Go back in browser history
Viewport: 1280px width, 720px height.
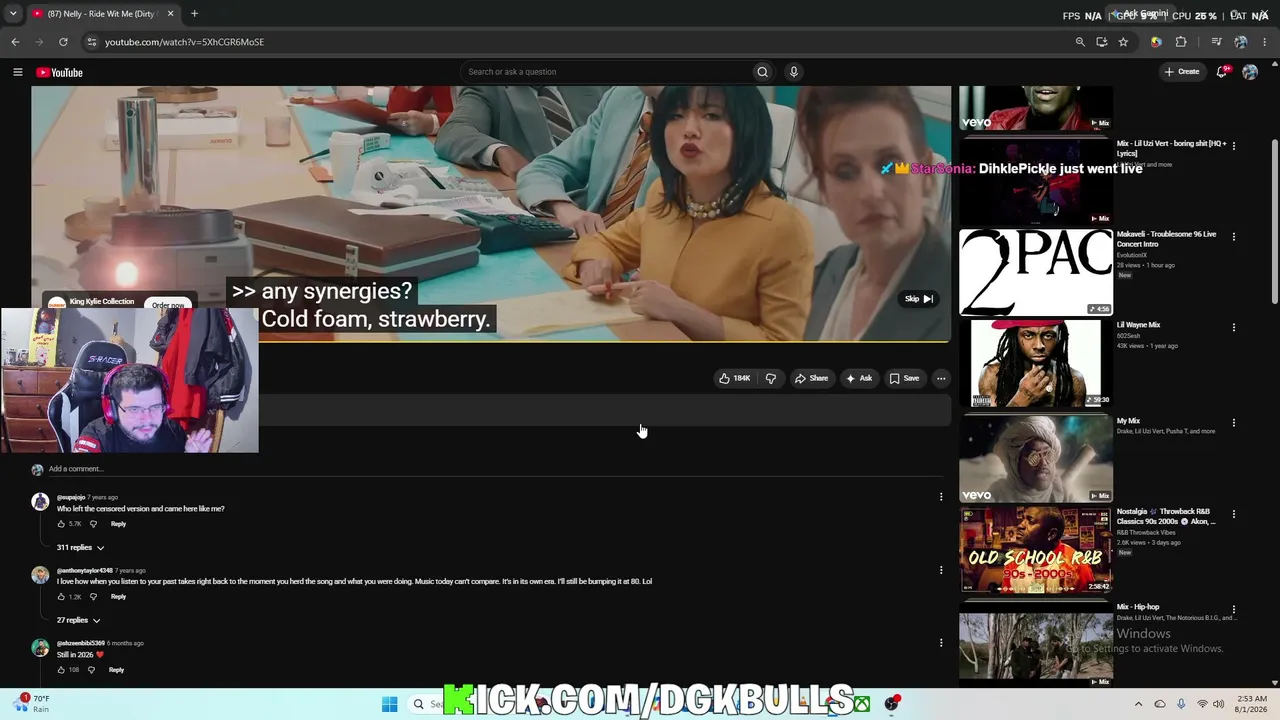(x=15, y=42)
